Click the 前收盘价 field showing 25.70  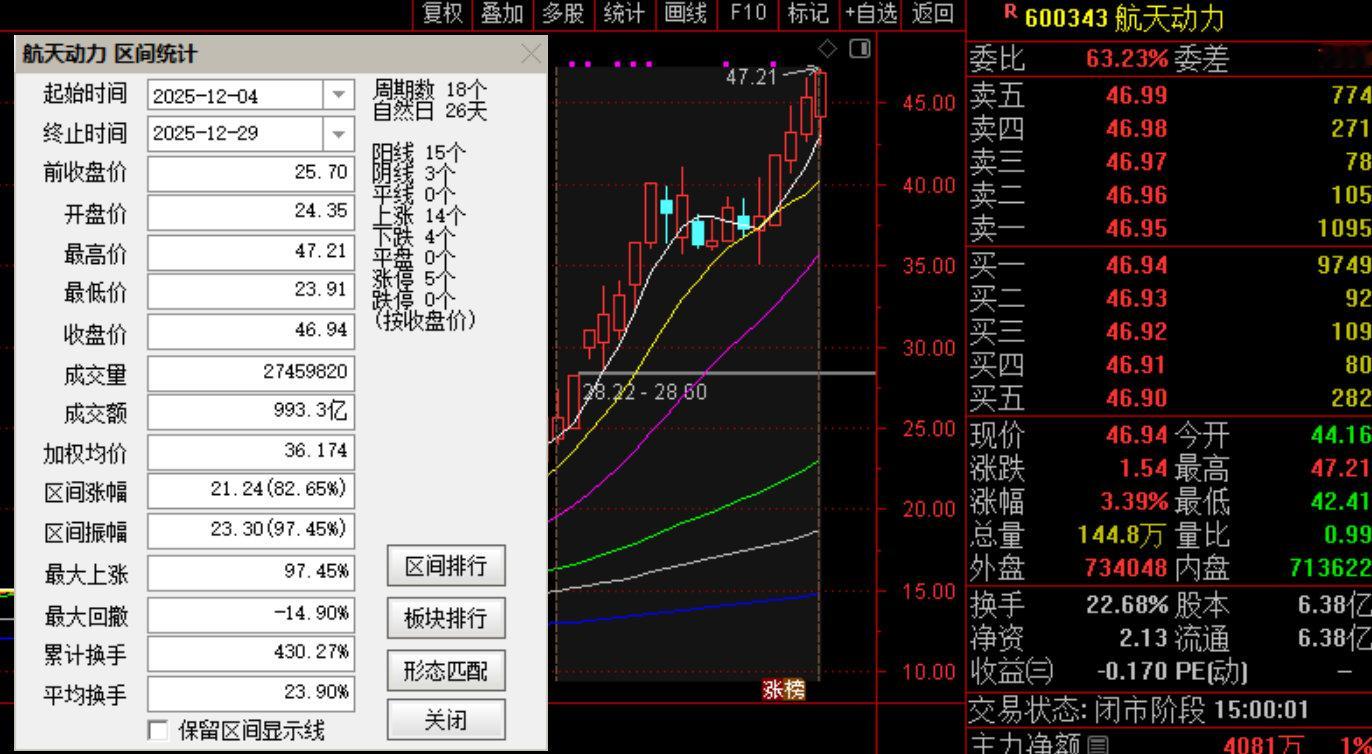click(251, 173)
